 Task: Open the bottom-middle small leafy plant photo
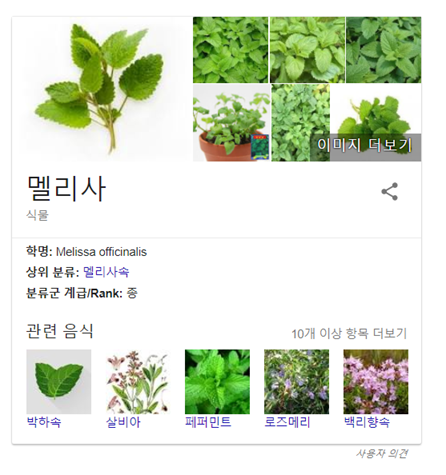click(x=300, y=123)
